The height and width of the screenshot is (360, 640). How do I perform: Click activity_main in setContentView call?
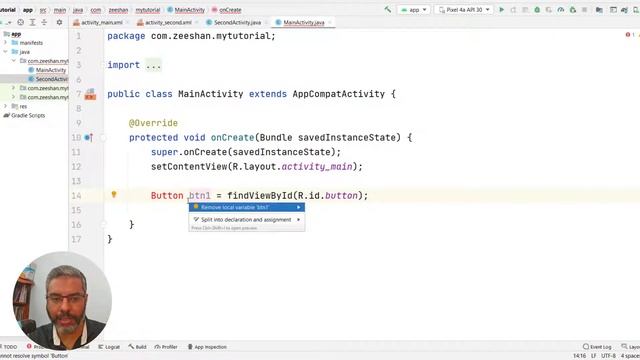(x=317, y=167)
